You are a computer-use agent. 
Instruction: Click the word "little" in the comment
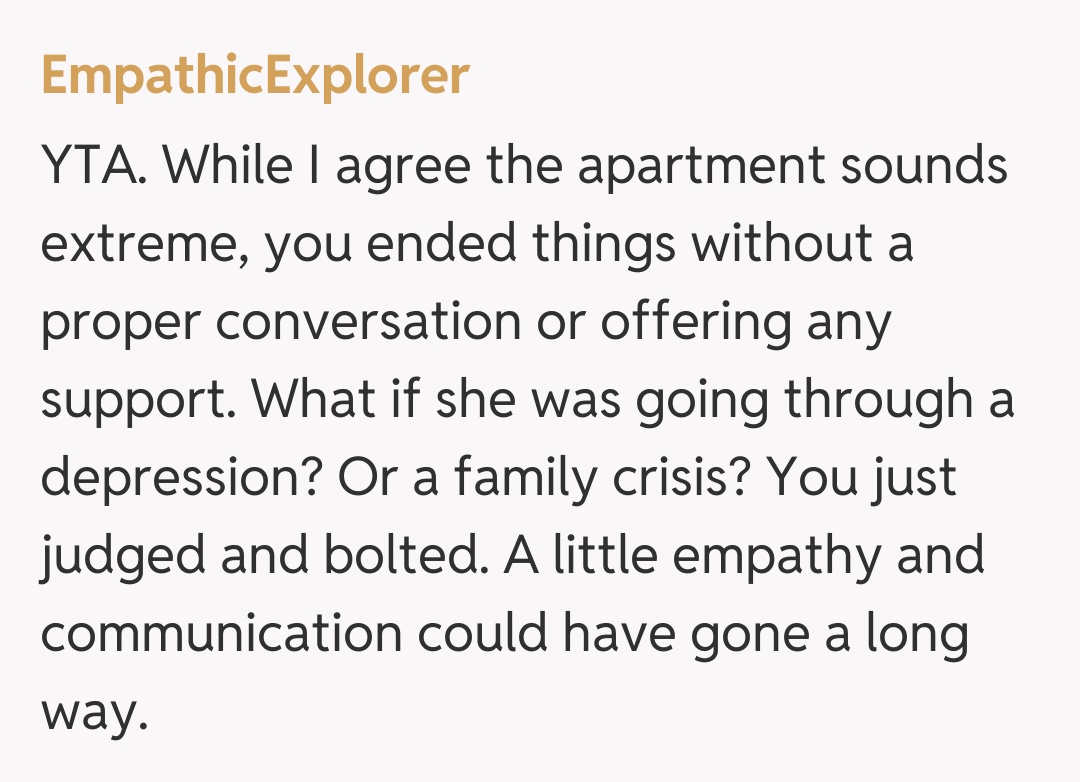point(607,557)
